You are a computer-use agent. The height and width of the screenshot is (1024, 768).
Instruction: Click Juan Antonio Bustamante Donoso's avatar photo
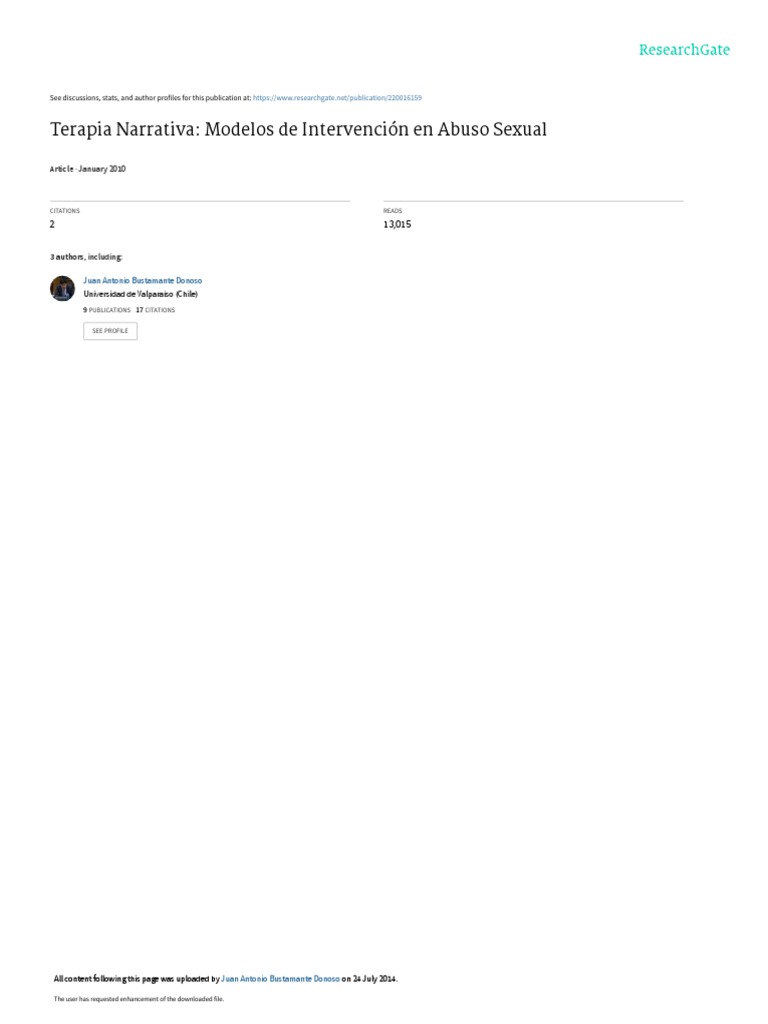(x=63, y=288)
